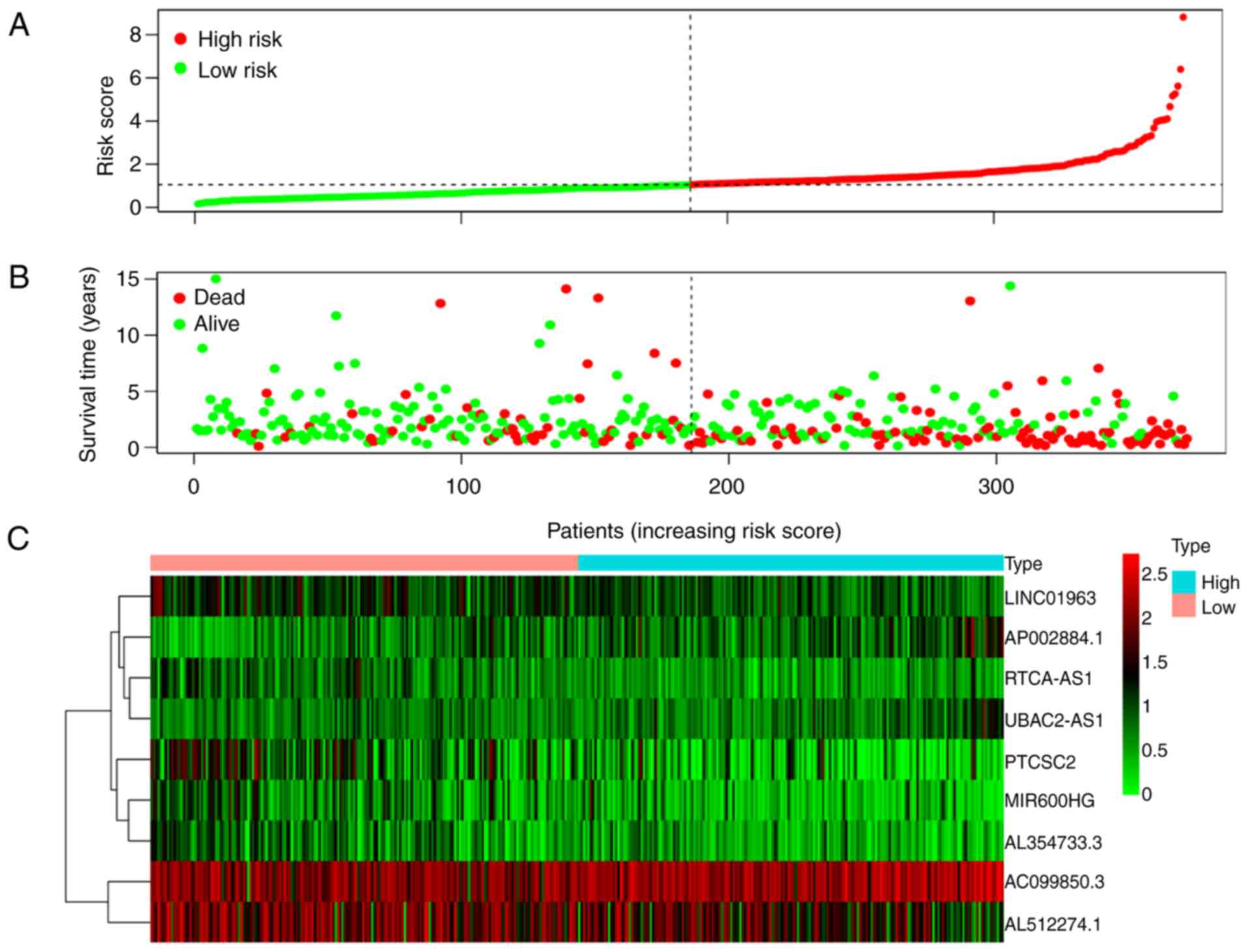The width and height of the screenshot is (1247, 952).
Task: Click the highest risk score data point
Action: point(1183,18)
